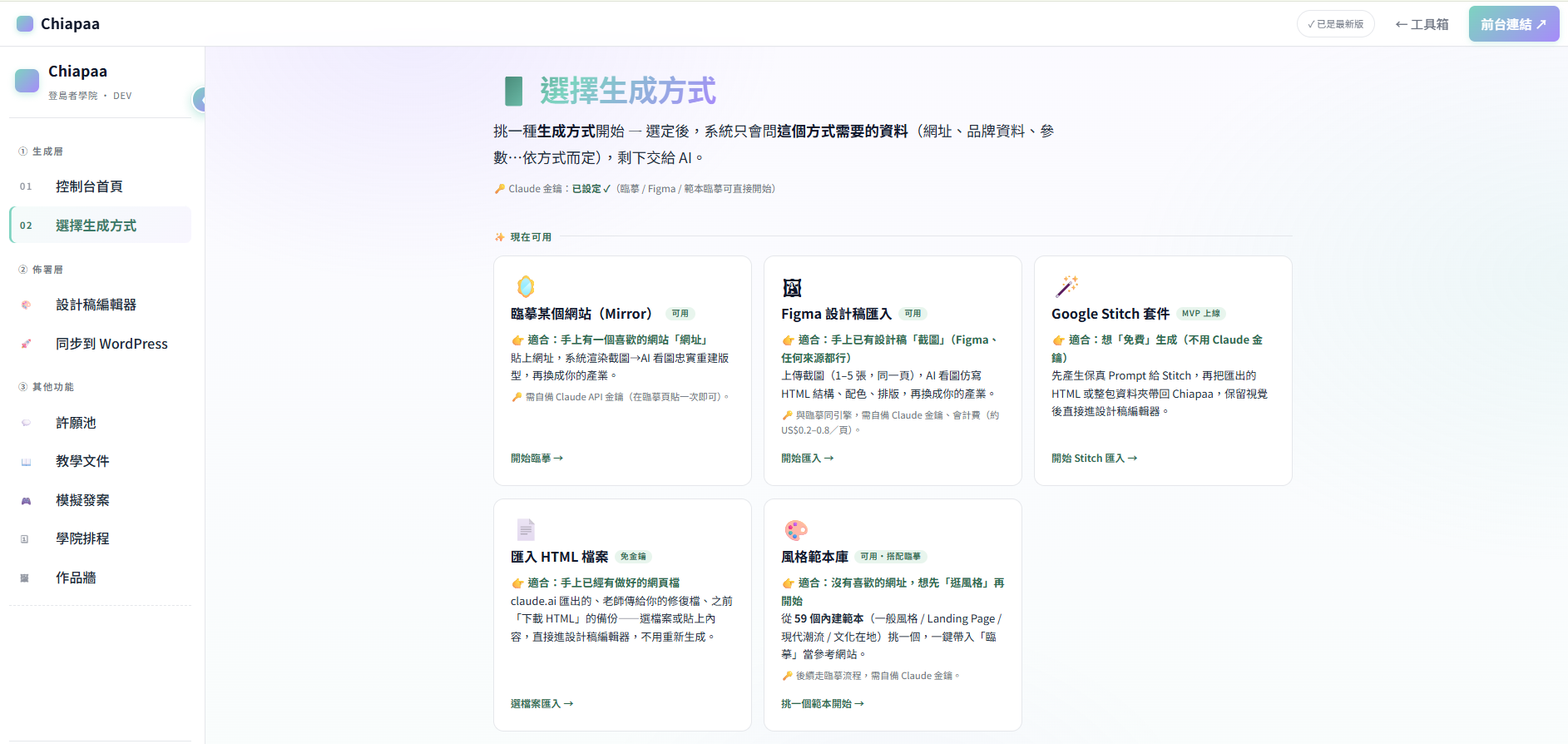Click 開始 Stitch 匯入 link

1094,459
